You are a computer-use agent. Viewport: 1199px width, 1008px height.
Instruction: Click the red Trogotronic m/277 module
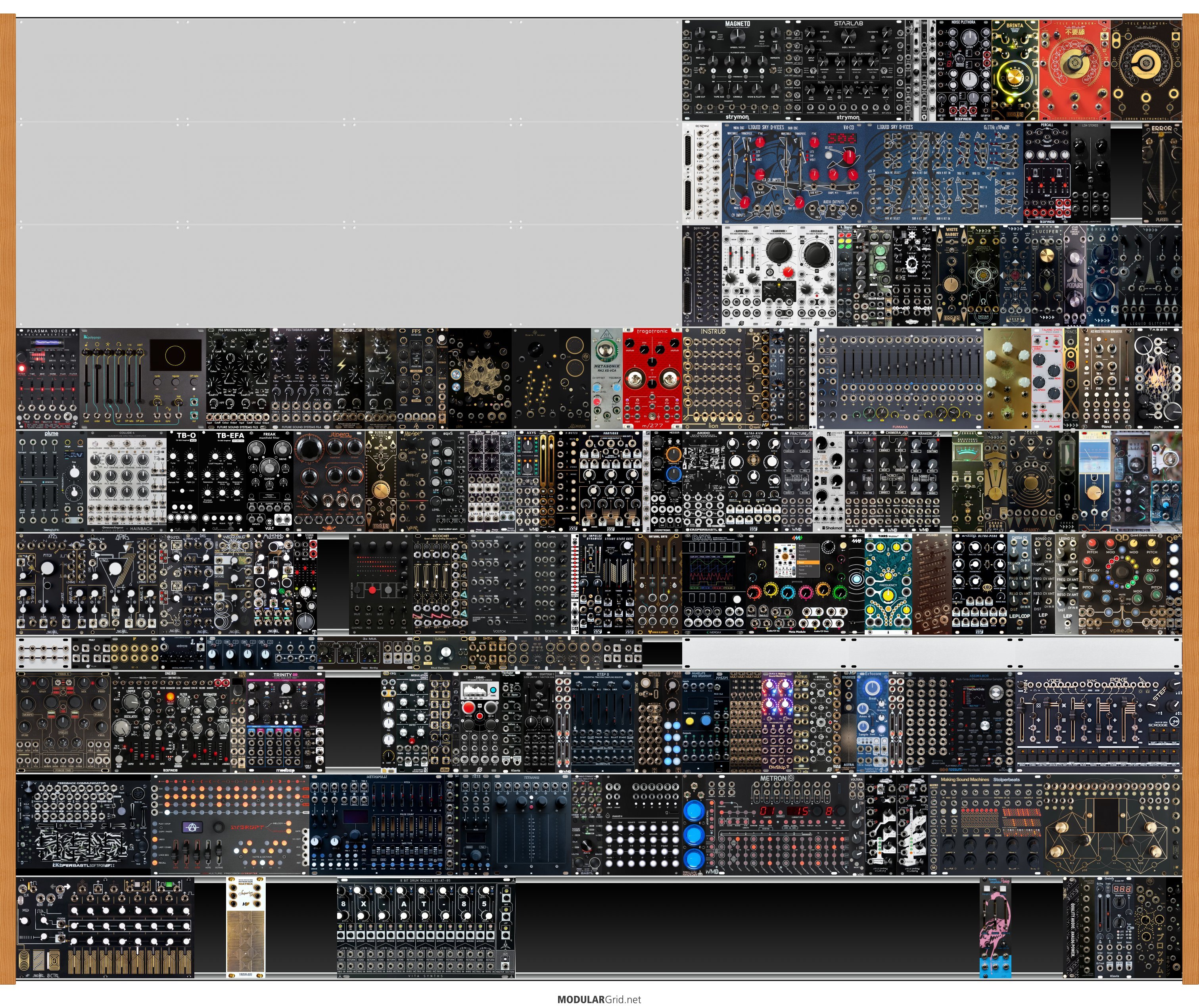point(652,378)
